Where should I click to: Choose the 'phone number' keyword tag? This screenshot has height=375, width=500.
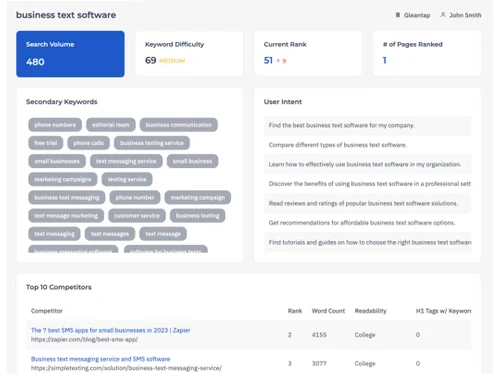click(135, 197)
